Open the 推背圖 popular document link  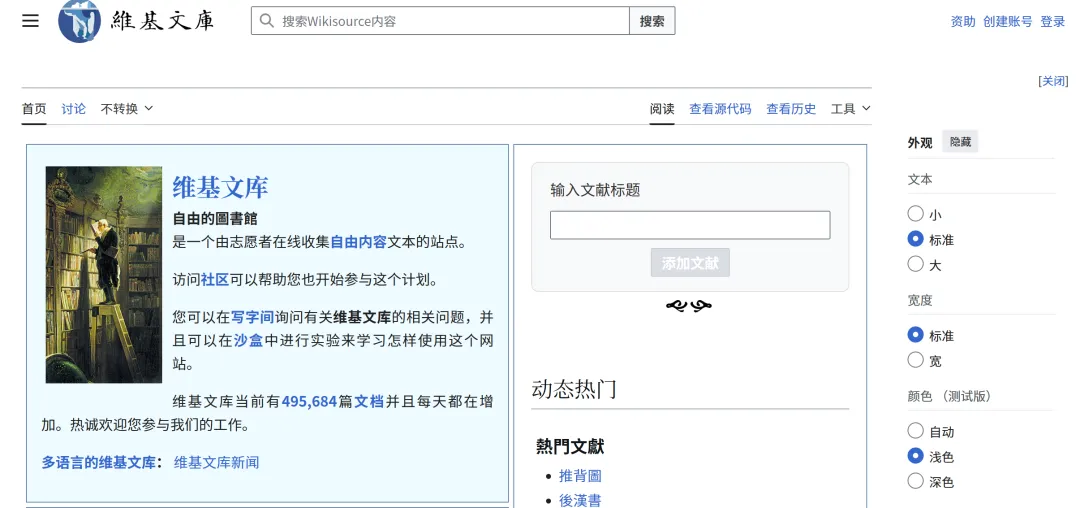tap(580, 476)
